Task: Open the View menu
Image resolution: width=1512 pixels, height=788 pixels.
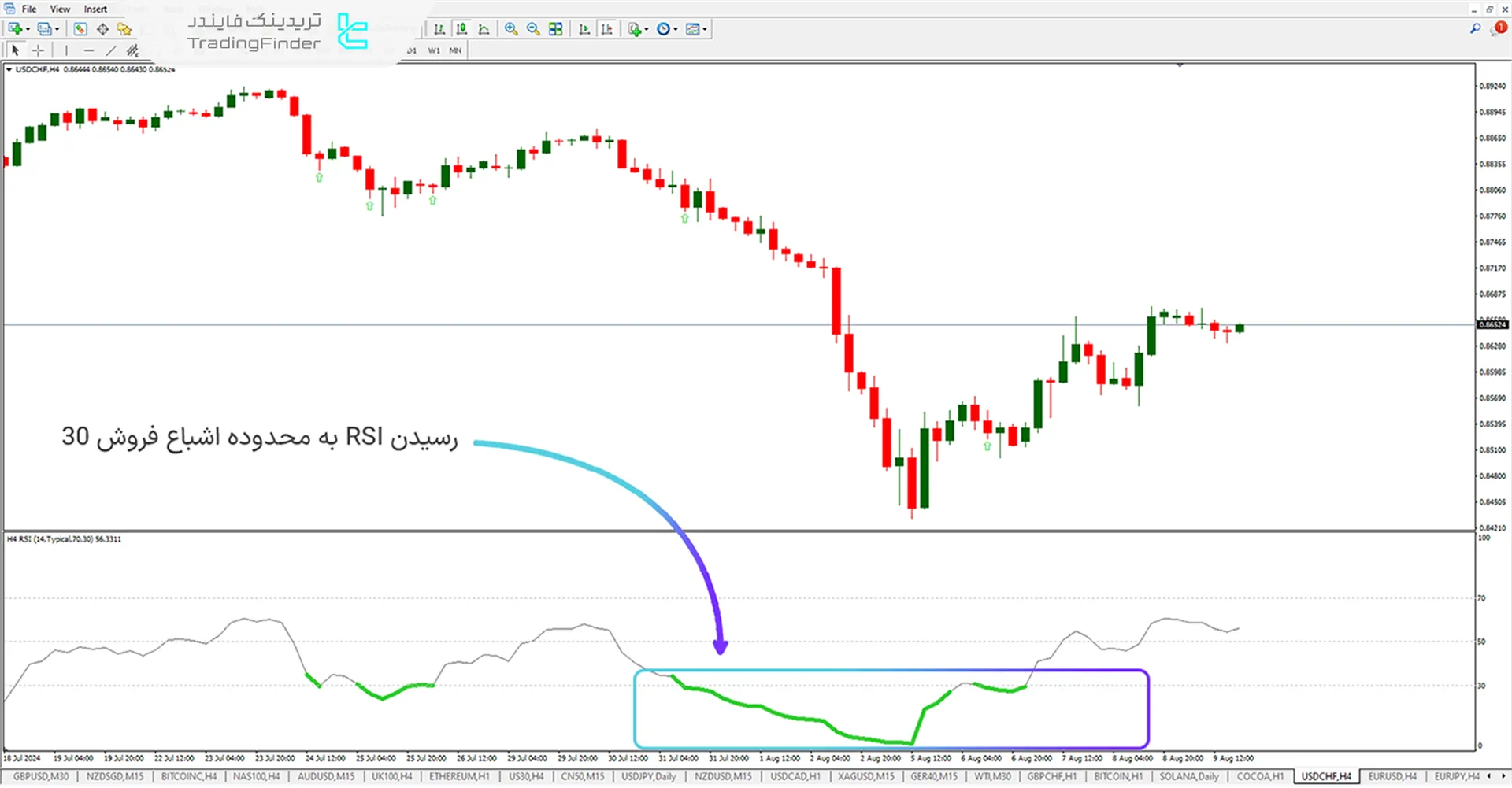Action: [60, 9]
